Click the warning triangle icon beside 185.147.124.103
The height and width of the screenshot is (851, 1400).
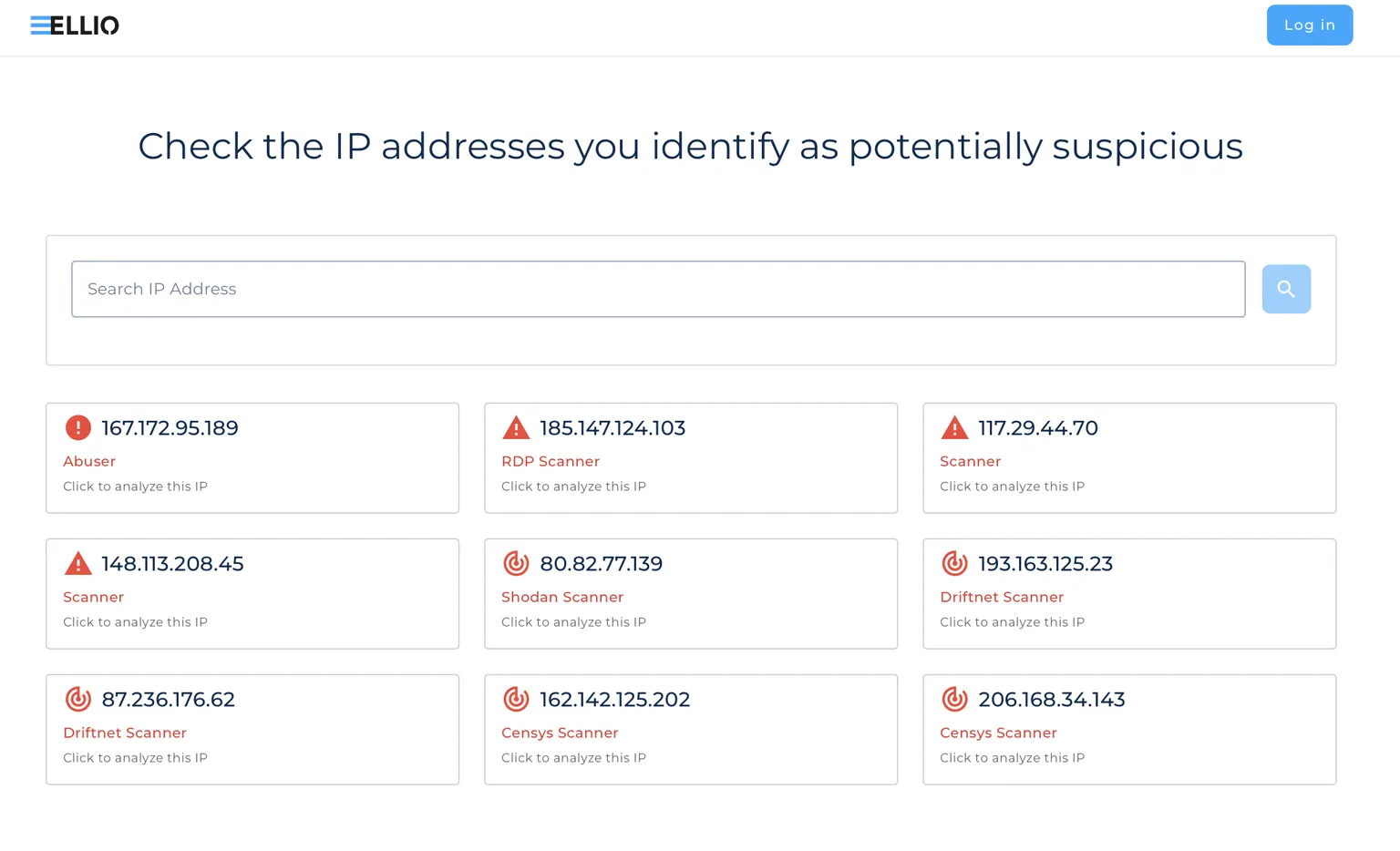click(516, 427)
